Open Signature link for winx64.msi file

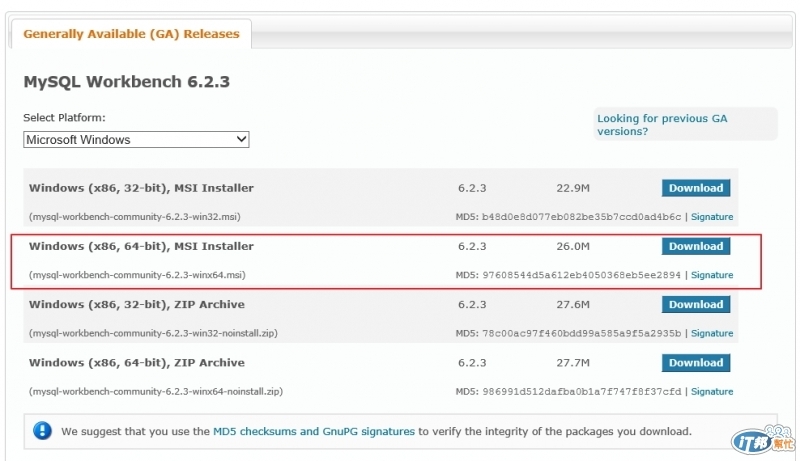tap(711, 275)
